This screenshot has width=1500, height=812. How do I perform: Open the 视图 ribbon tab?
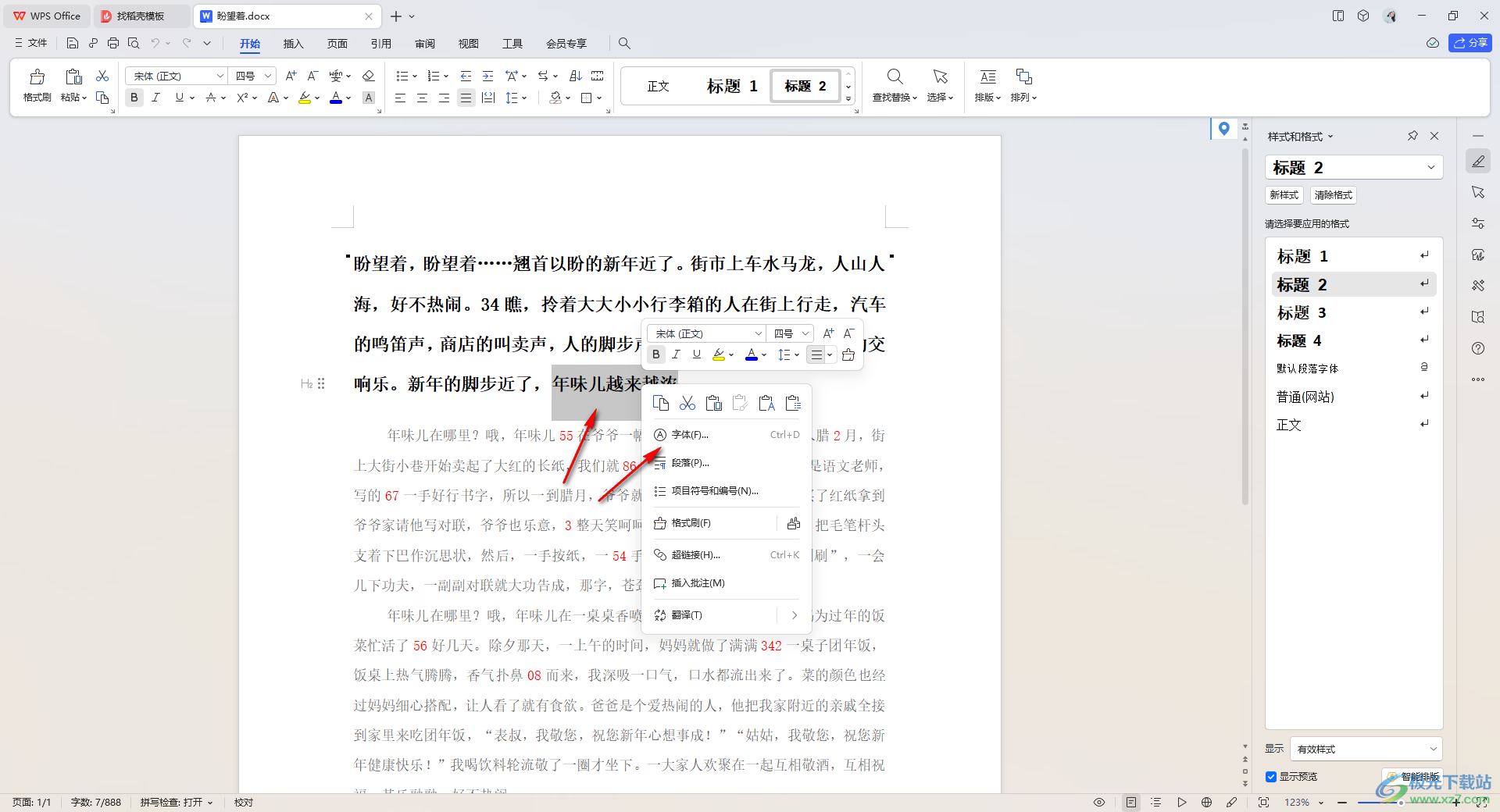pos(469,44)
